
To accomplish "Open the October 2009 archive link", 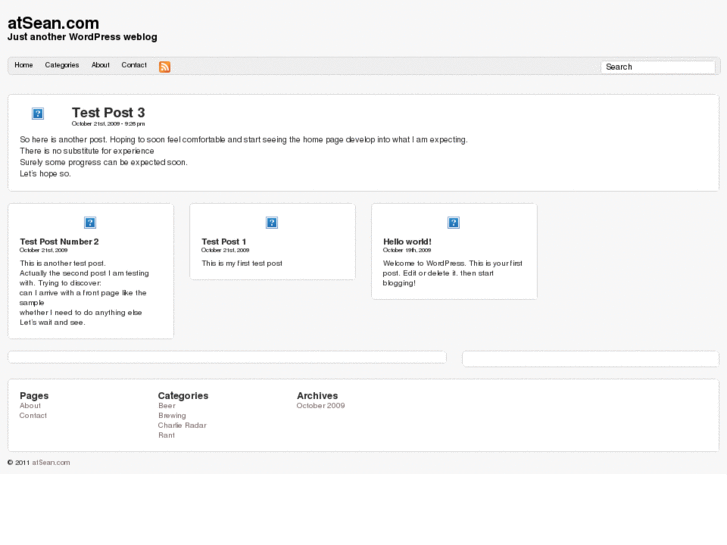I will 320,406.
